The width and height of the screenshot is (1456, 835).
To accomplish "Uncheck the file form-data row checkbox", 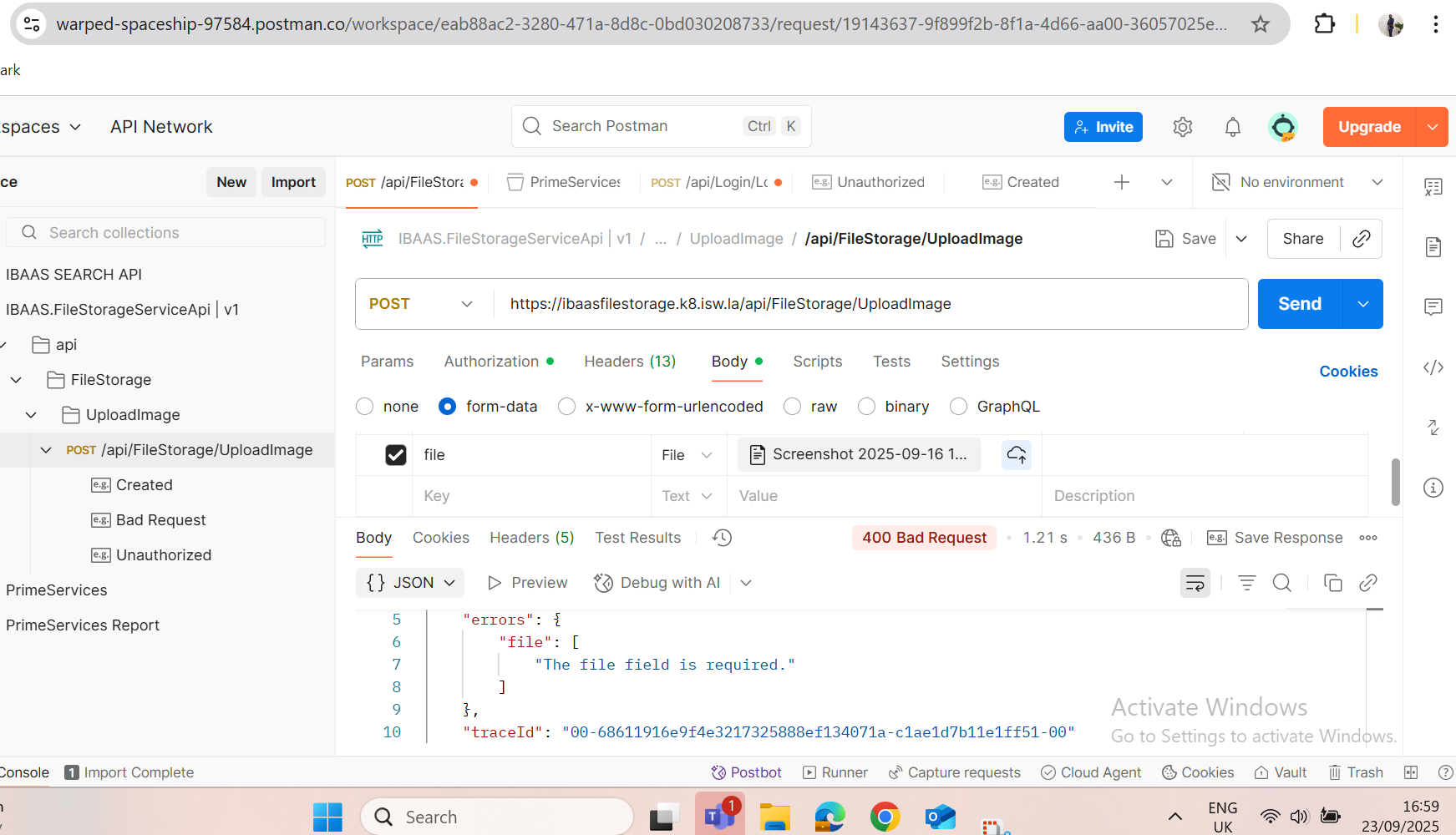I will pyautogui.click(x=396, y=454).
